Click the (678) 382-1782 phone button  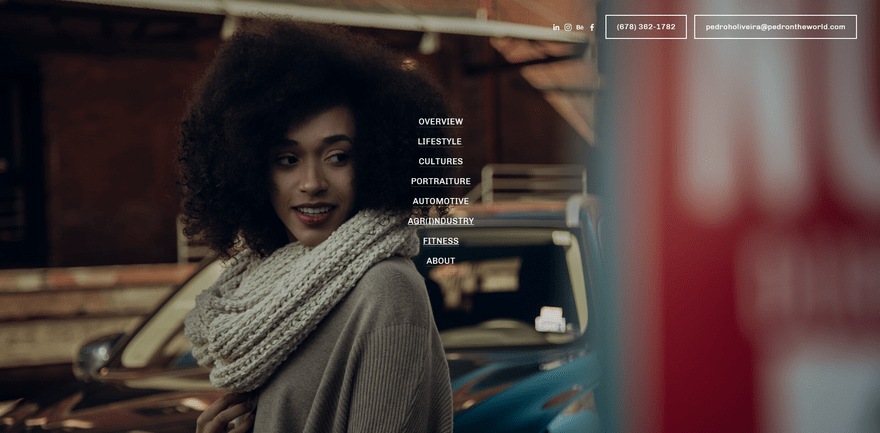(646, 27)
